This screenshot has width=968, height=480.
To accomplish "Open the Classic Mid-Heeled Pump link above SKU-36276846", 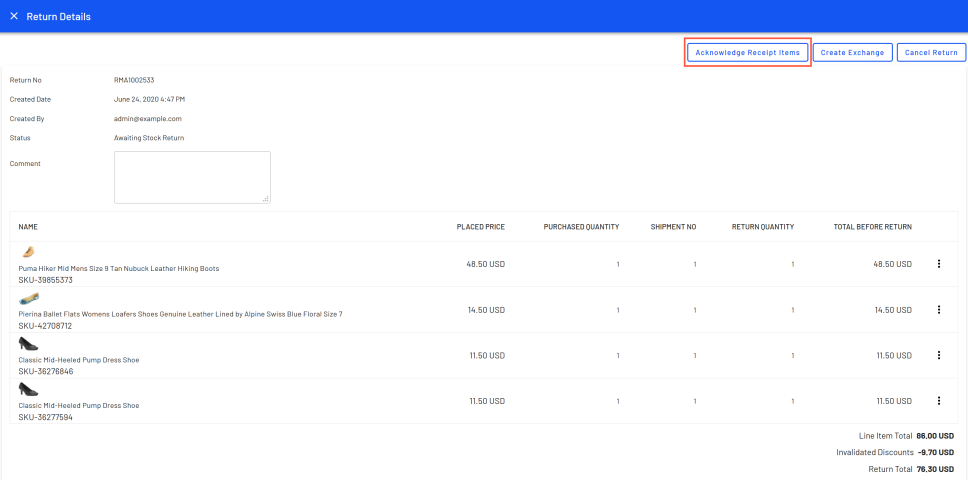I will pyautogui.click(x=79, y=359).
